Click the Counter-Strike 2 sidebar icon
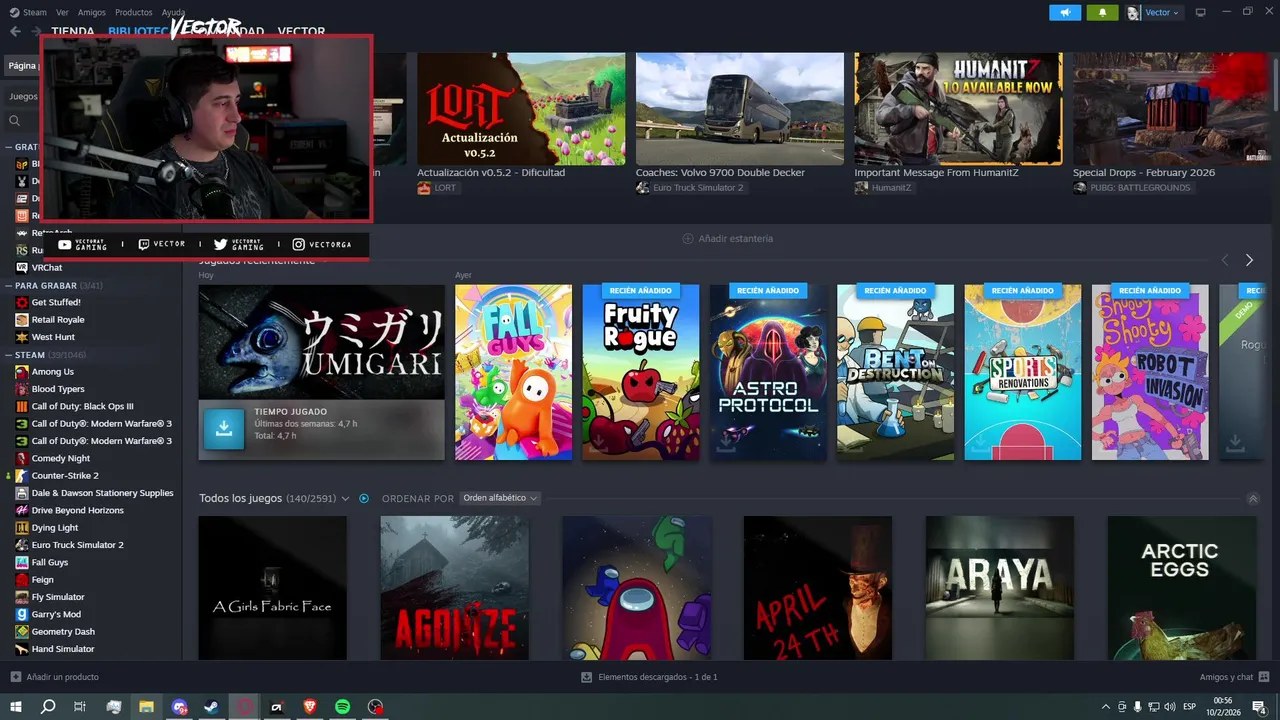1280x720 pixels. point(22,476)
